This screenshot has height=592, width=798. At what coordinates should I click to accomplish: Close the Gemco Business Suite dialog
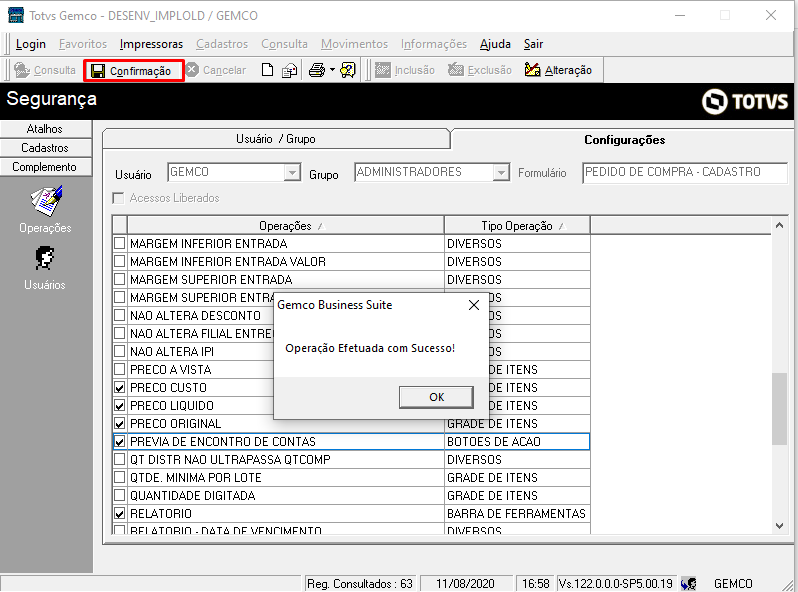(x=474, y=305)
